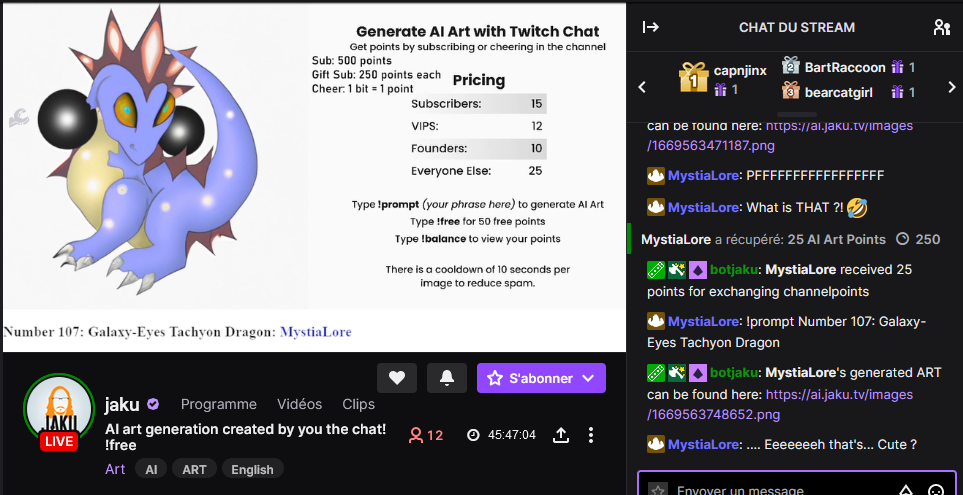Viewport: 963px width, 495px height.
Task: Click the Art category link
Action: coord(115,469)
